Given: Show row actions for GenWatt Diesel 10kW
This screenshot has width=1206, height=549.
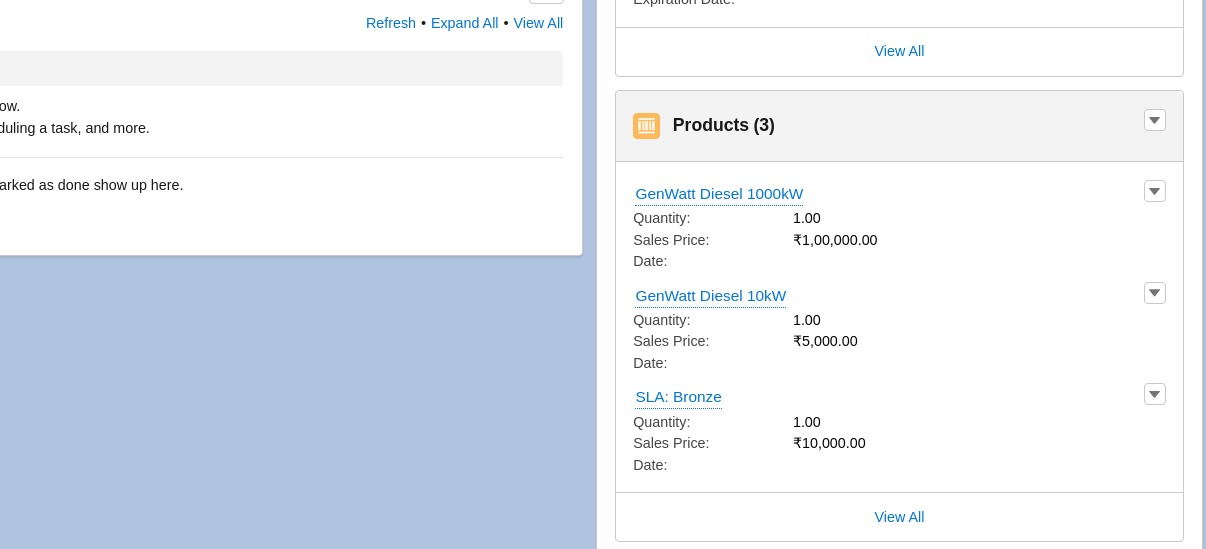Looking at the screenshot, I should (x=1154, y=293).
